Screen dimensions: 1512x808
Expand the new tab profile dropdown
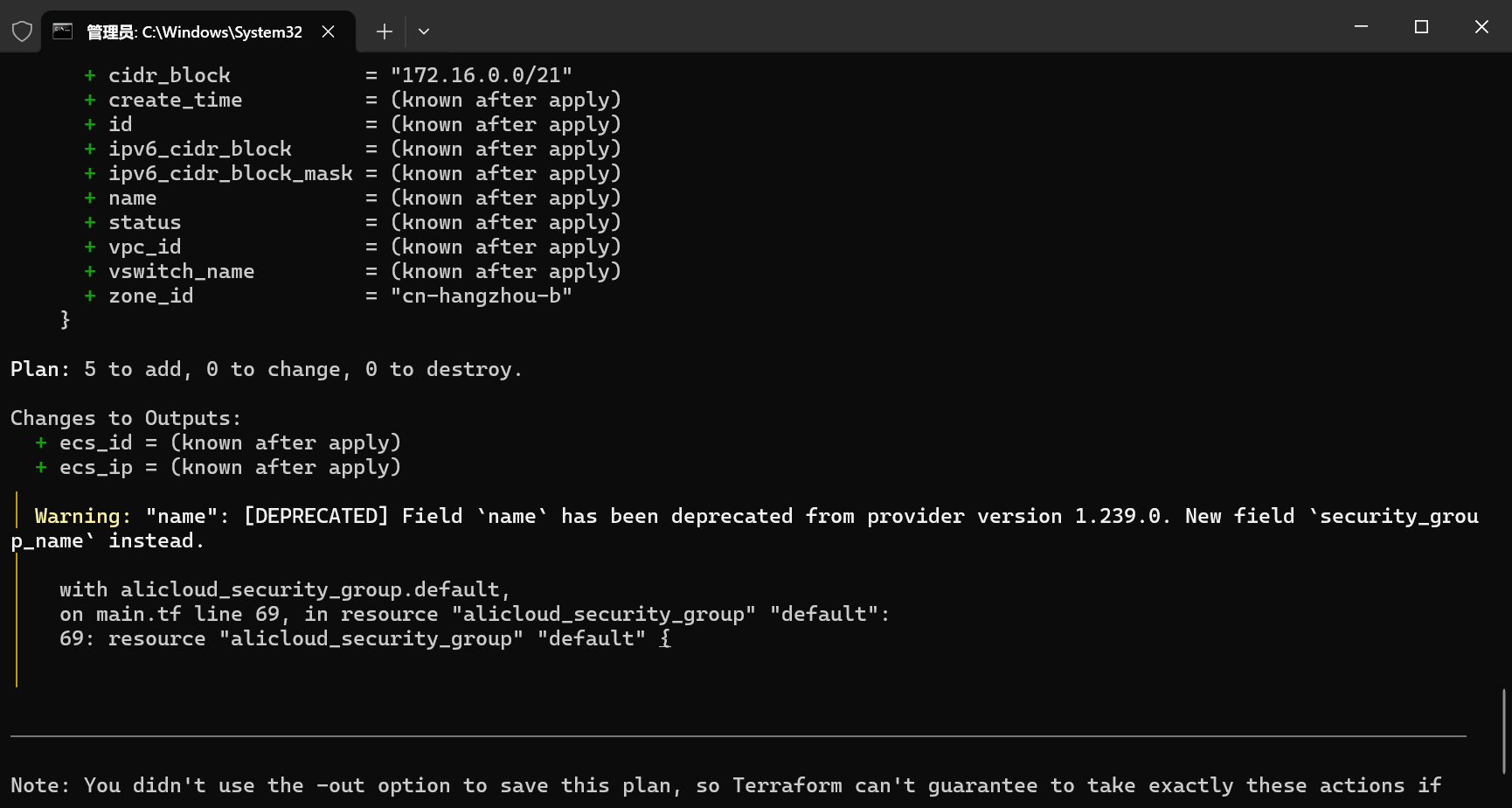[x=424, y=31]
